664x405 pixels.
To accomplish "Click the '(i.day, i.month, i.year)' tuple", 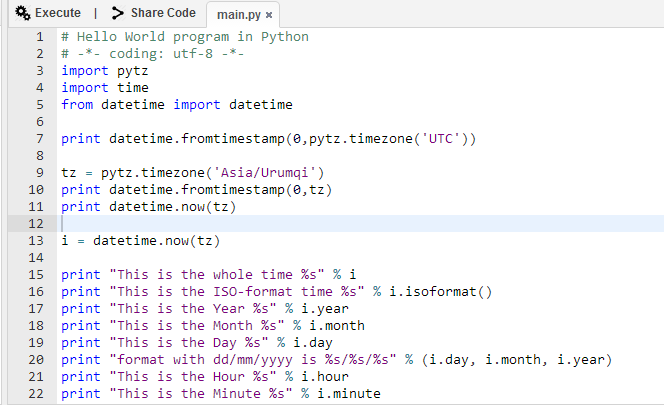I will 517,360.
